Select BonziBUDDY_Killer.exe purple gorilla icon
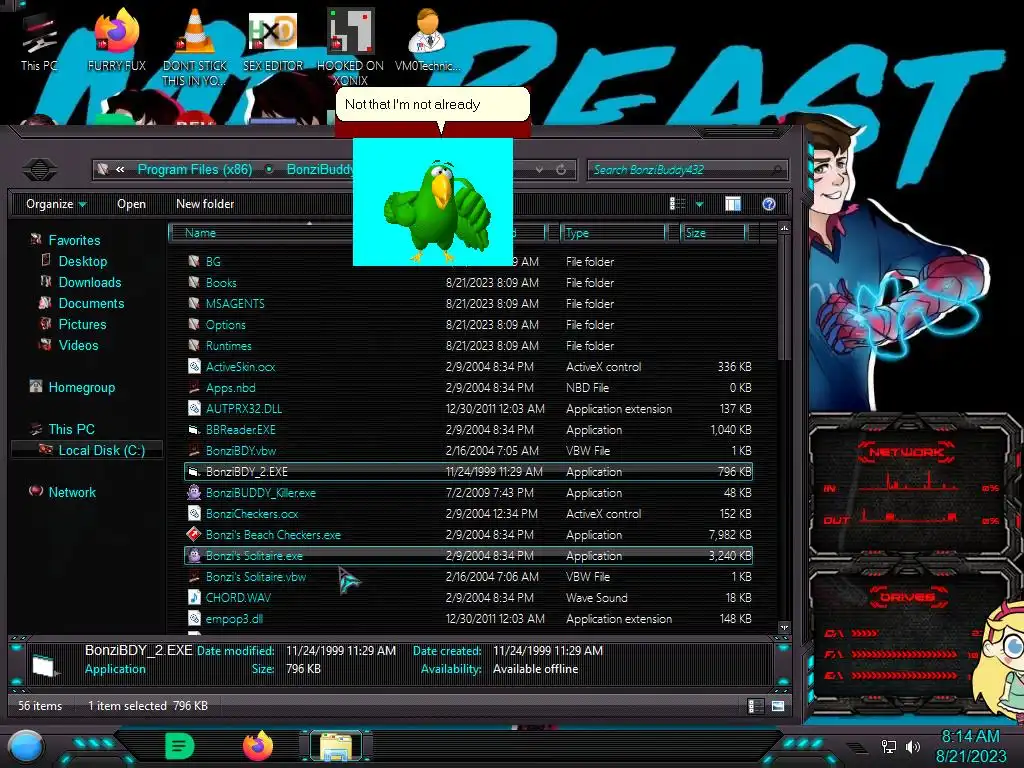The height and width of the screenshot is (768, 1024). [x=194, y=492]
